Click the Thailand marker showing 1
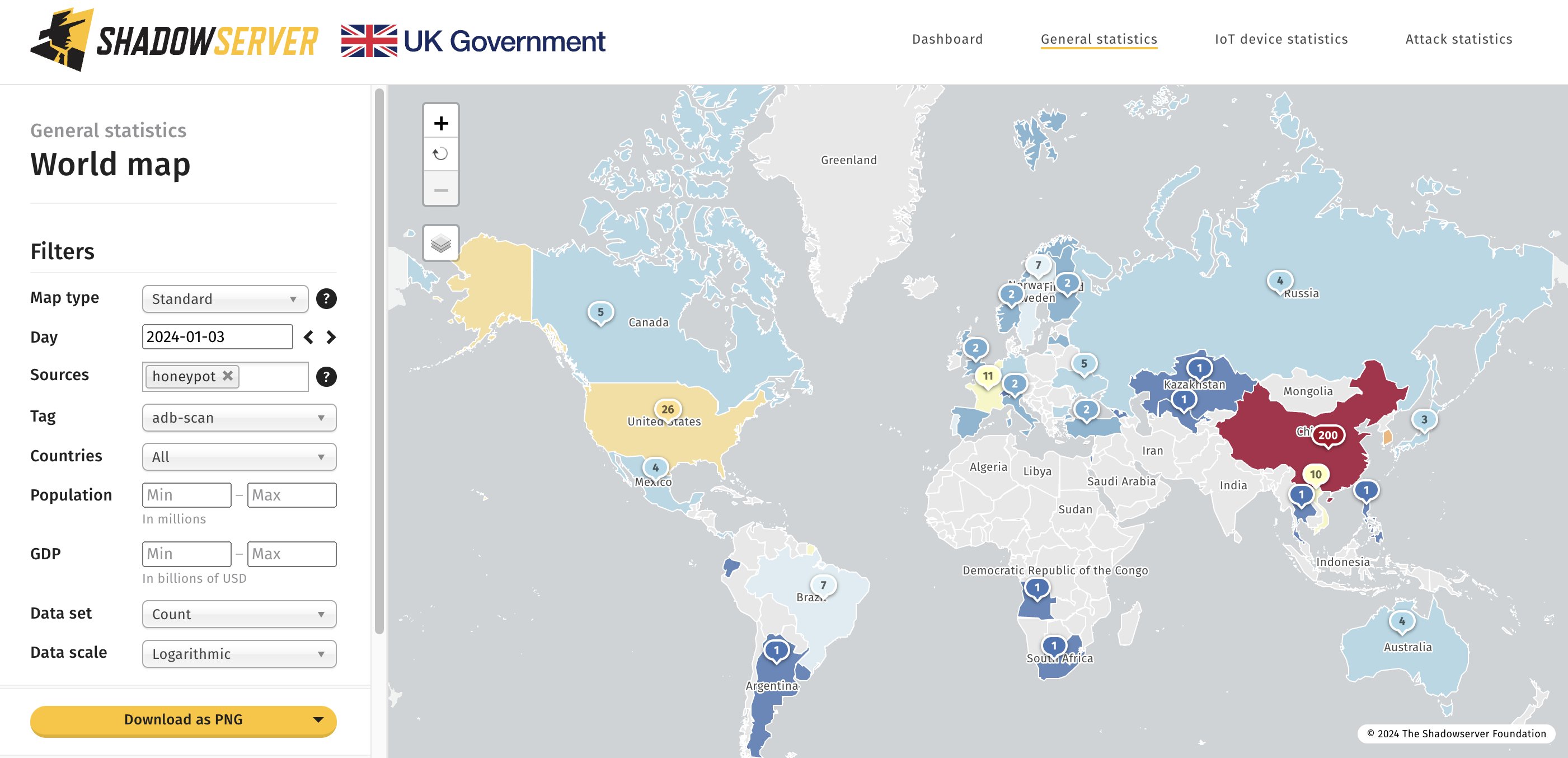1568x758 pixels. [x=1302, y=495]
